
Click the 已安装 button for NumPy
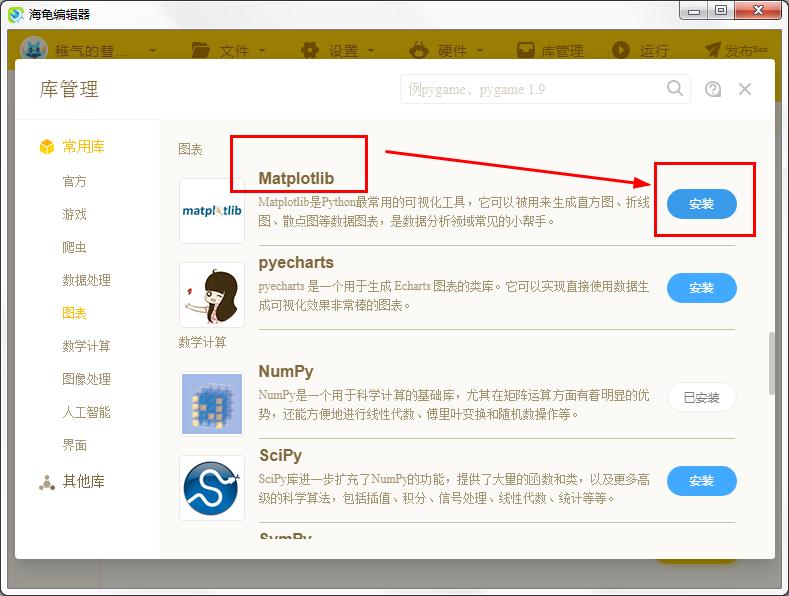pyautogui.click(x=701, y=398)
